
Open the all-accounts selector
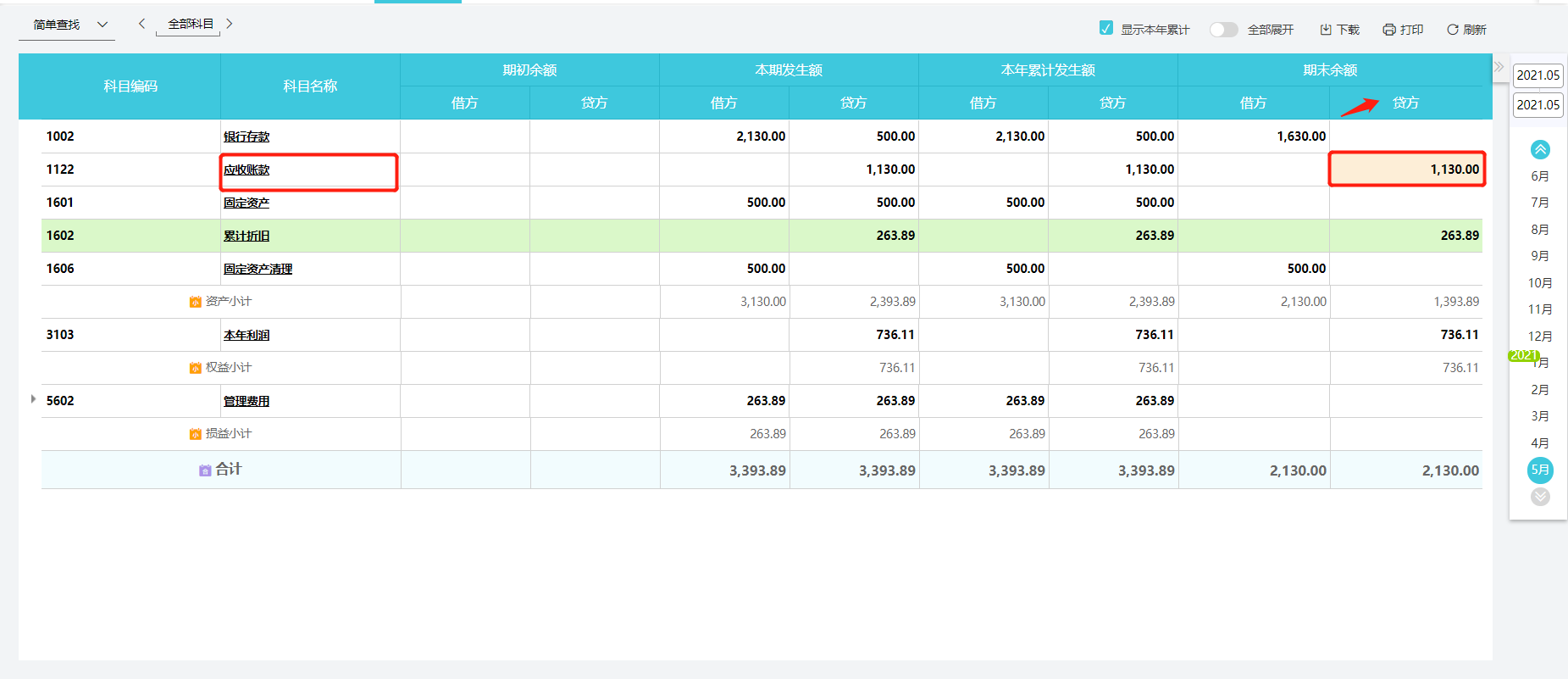pyautogui.click(x=190, y=25)
